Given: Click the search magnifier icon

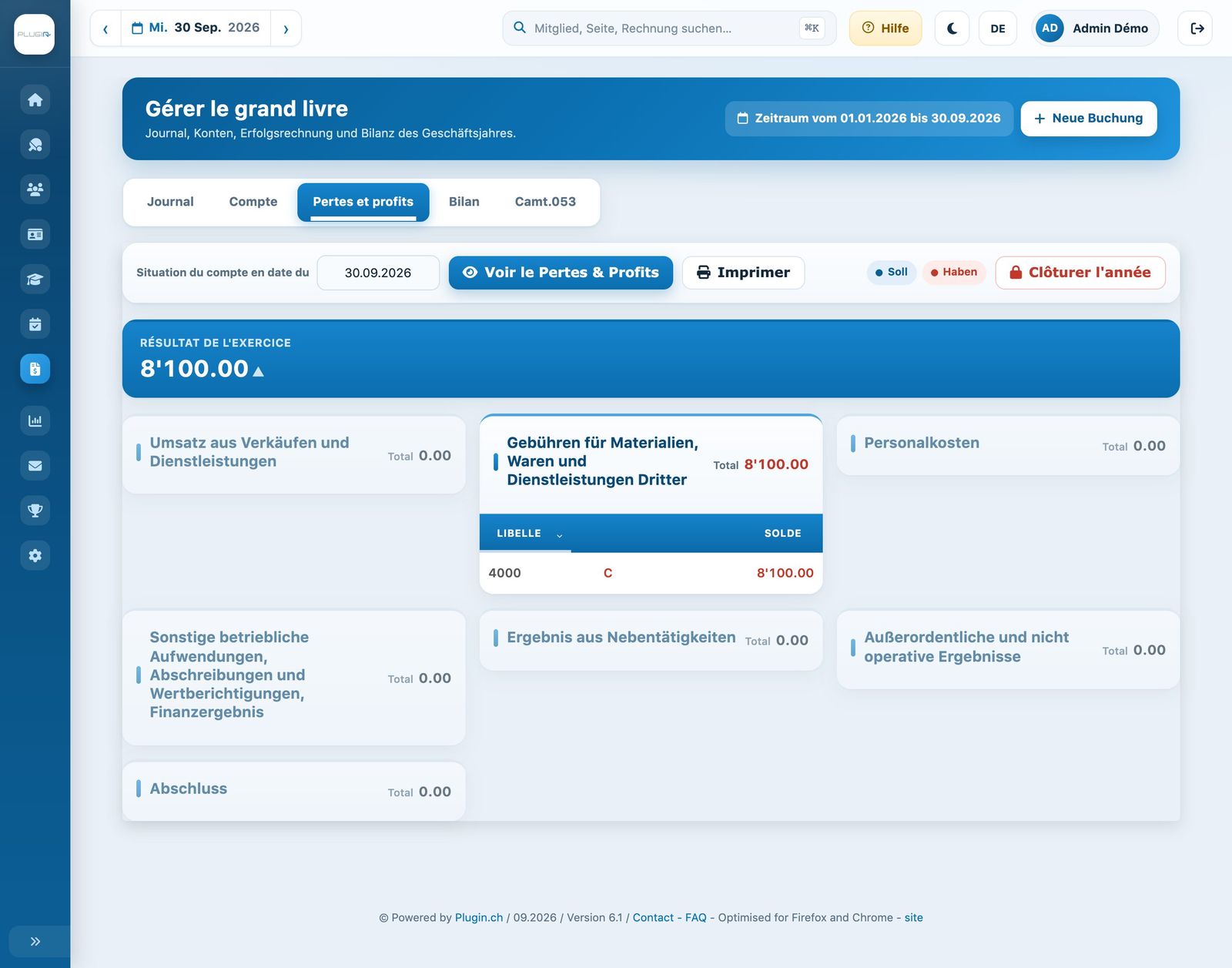Looking at the screenshot, I should click(x=520, y=28).
